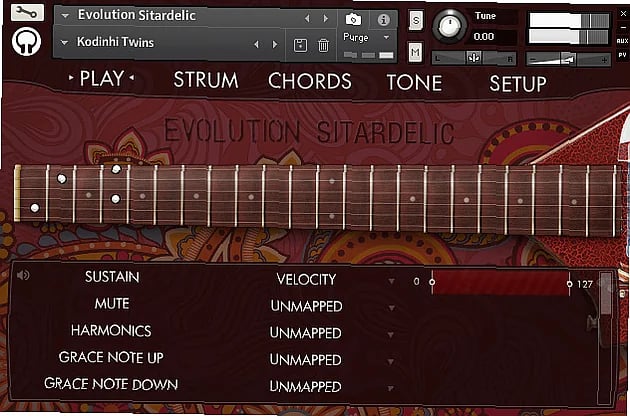Click the Orange Tree Samples logo

coord(27,41)
